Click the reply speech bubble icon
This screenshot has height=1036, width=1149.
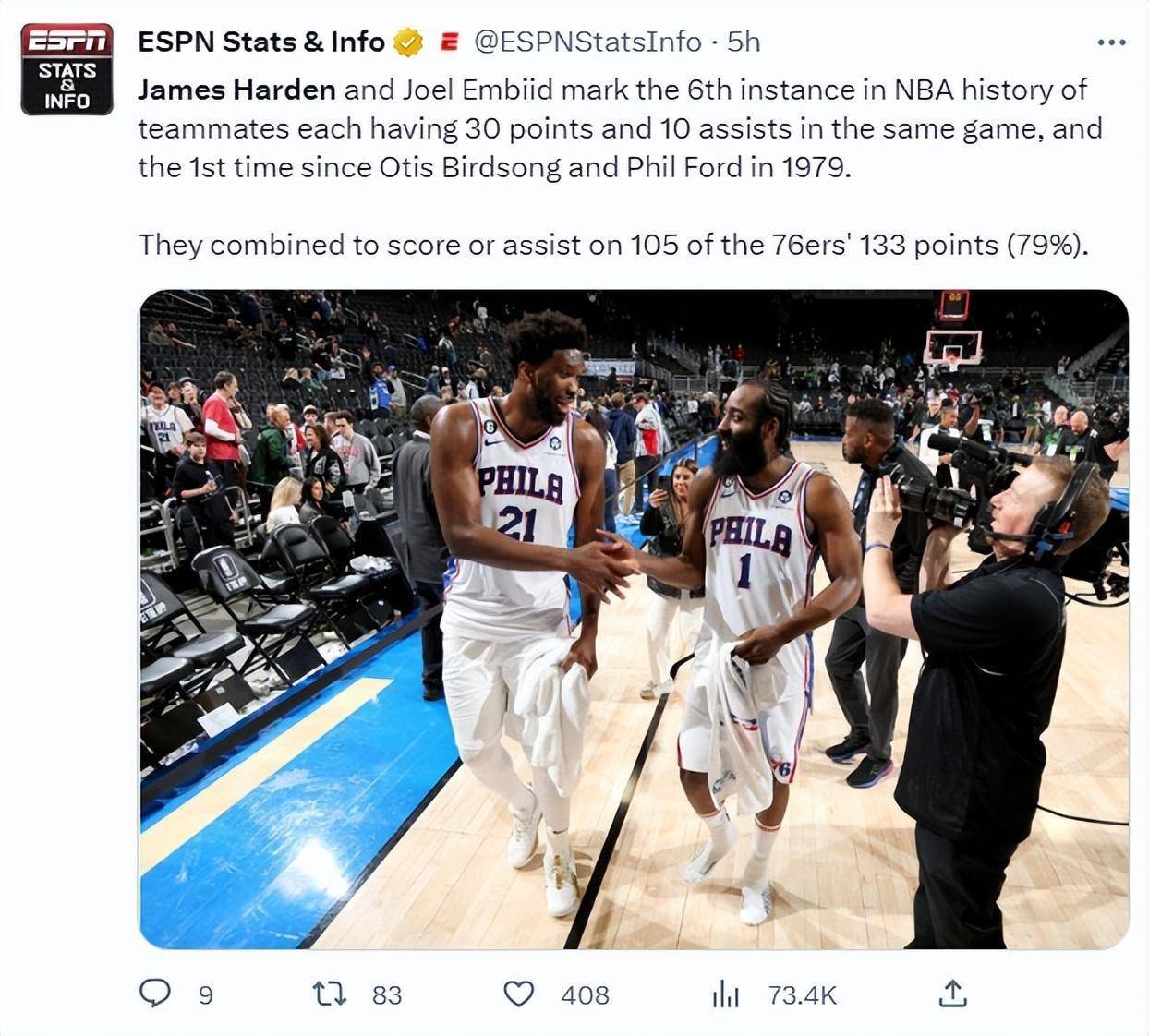click(x=154, y=994)
